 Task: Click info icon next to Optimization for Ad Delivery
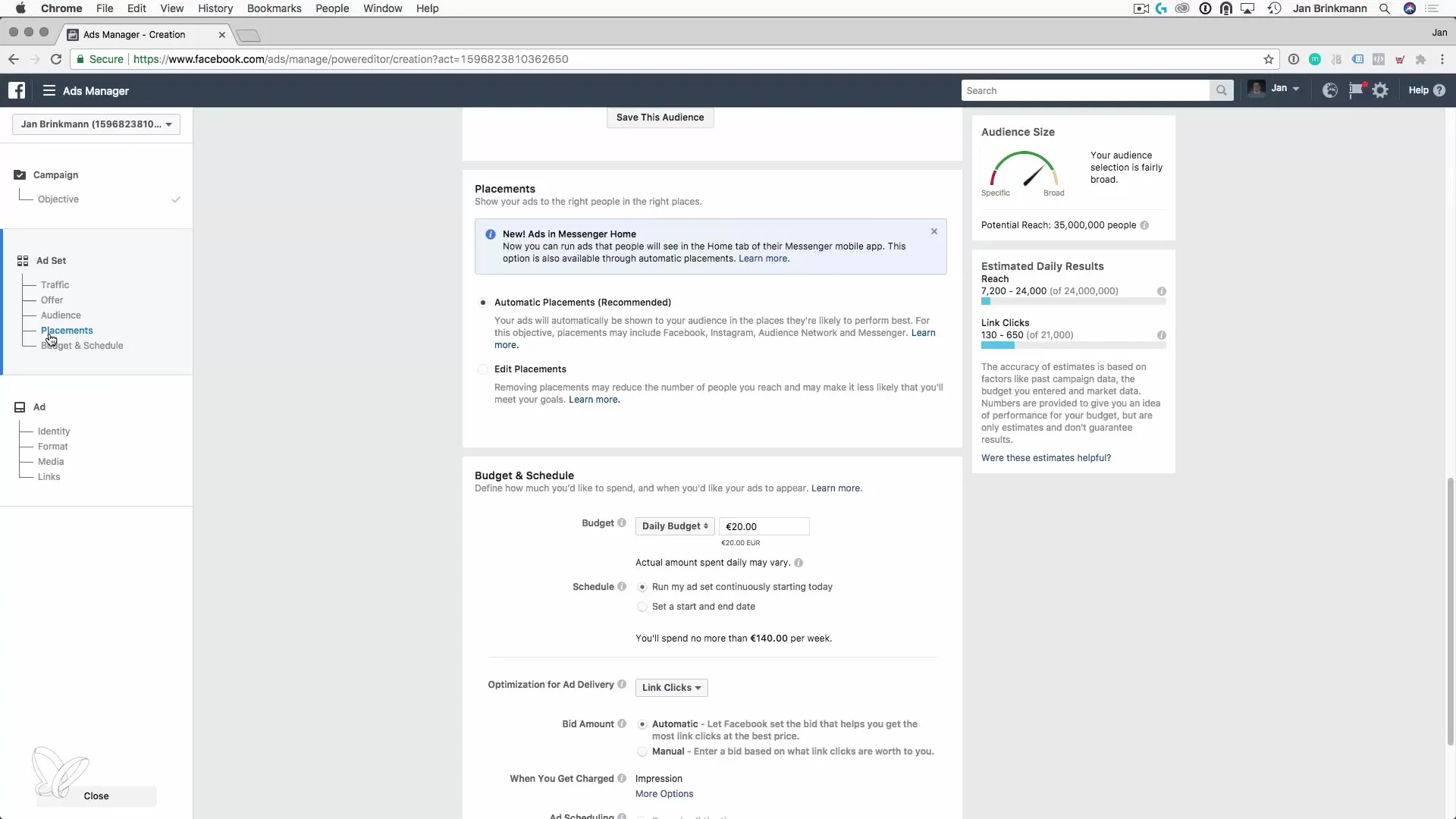pyautogui.click(x=622, y=684)
